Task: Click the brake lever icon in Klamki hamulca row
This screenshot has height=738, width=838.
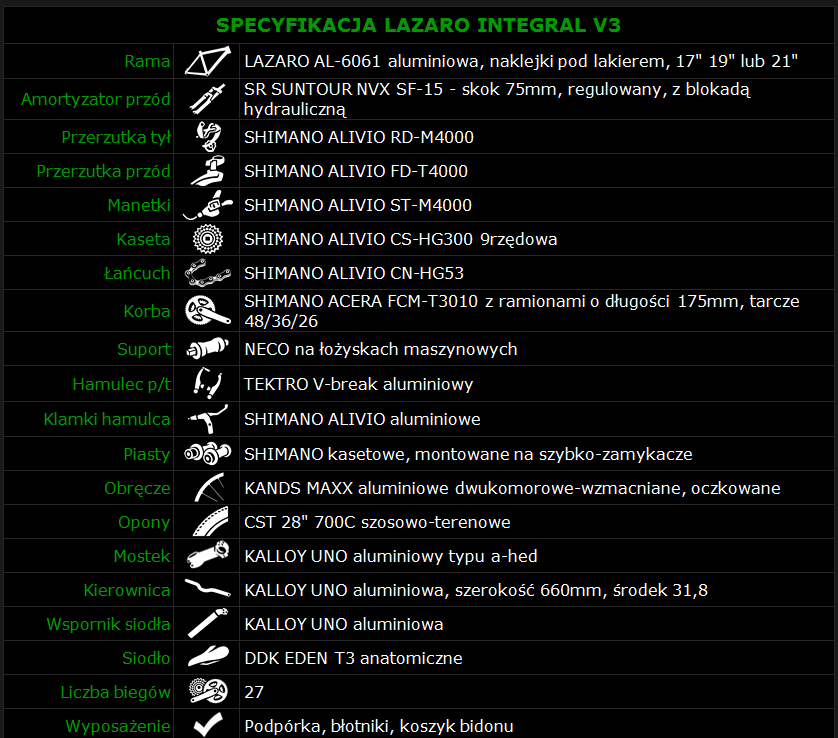Action: (x=208, y=419)
